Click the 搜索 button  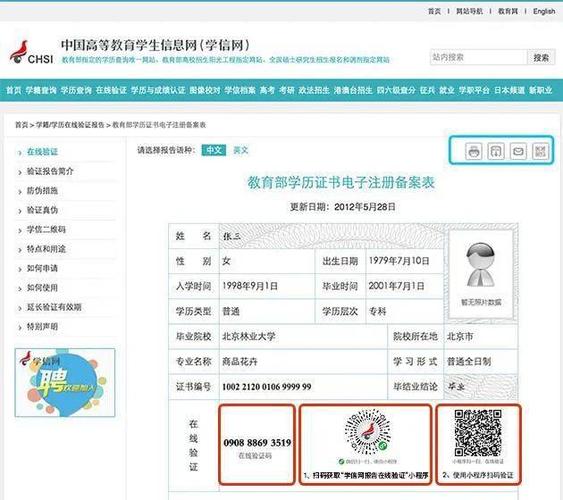pos(541,57)
